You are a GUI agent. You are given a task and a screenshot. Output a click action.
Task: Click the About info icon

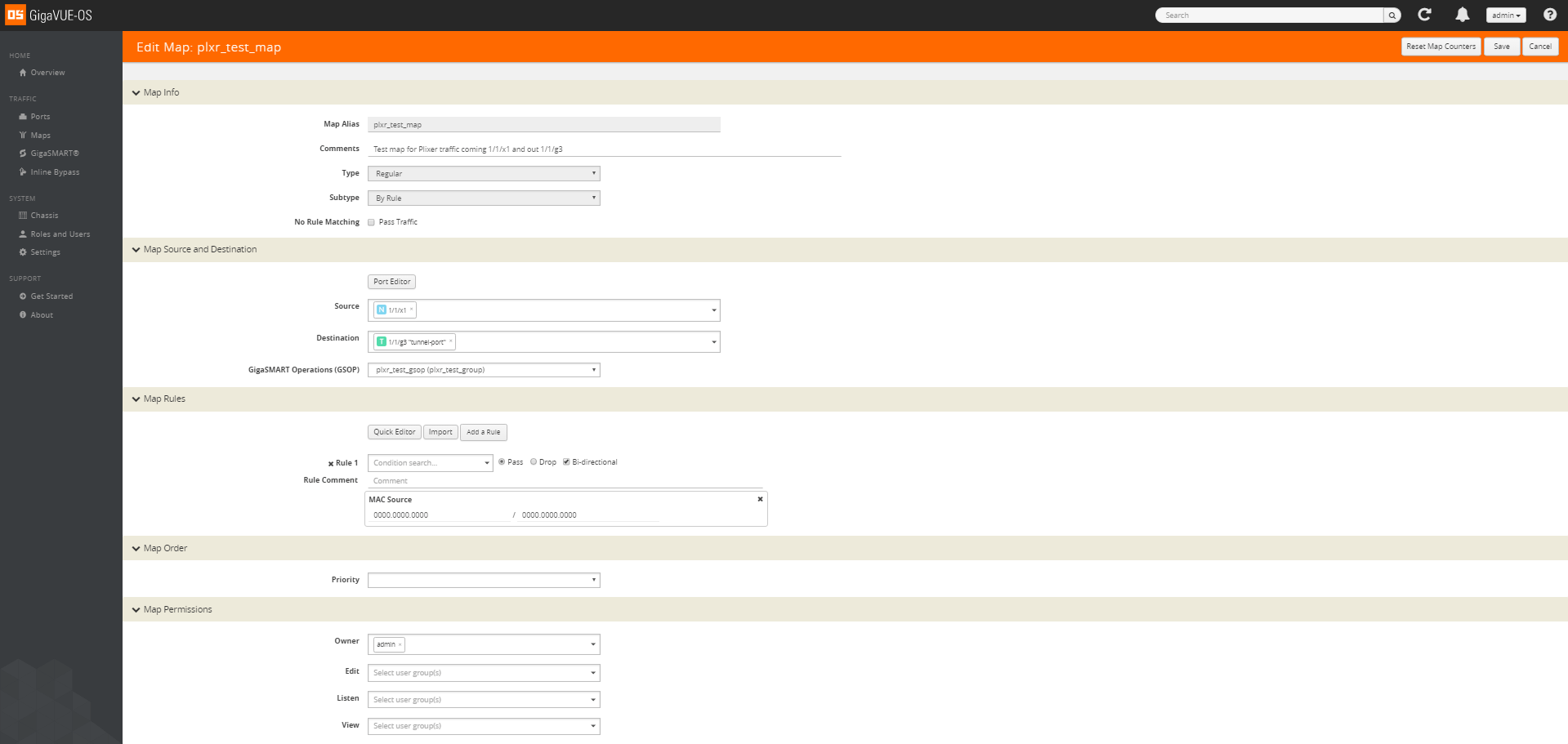(x=23, y=315)
